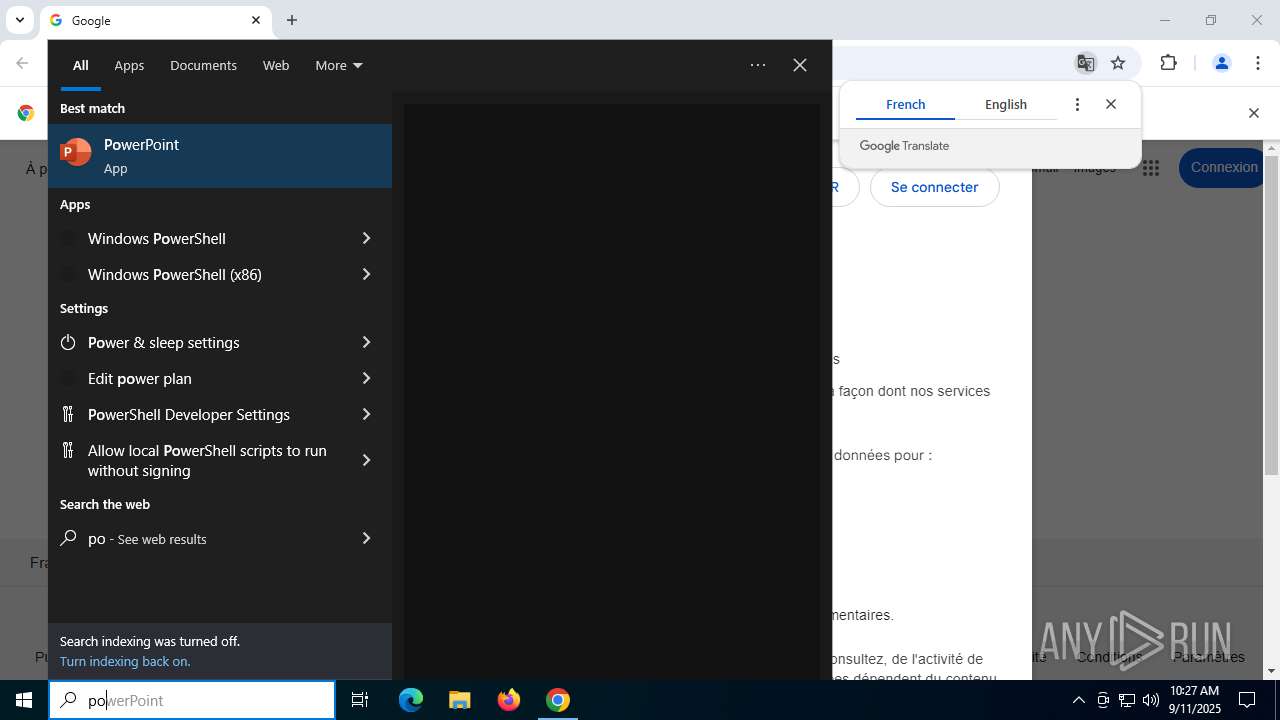Click the Windows PowerShell result text
This screenshot has height=720, width=1280.
tap(157, 238)
